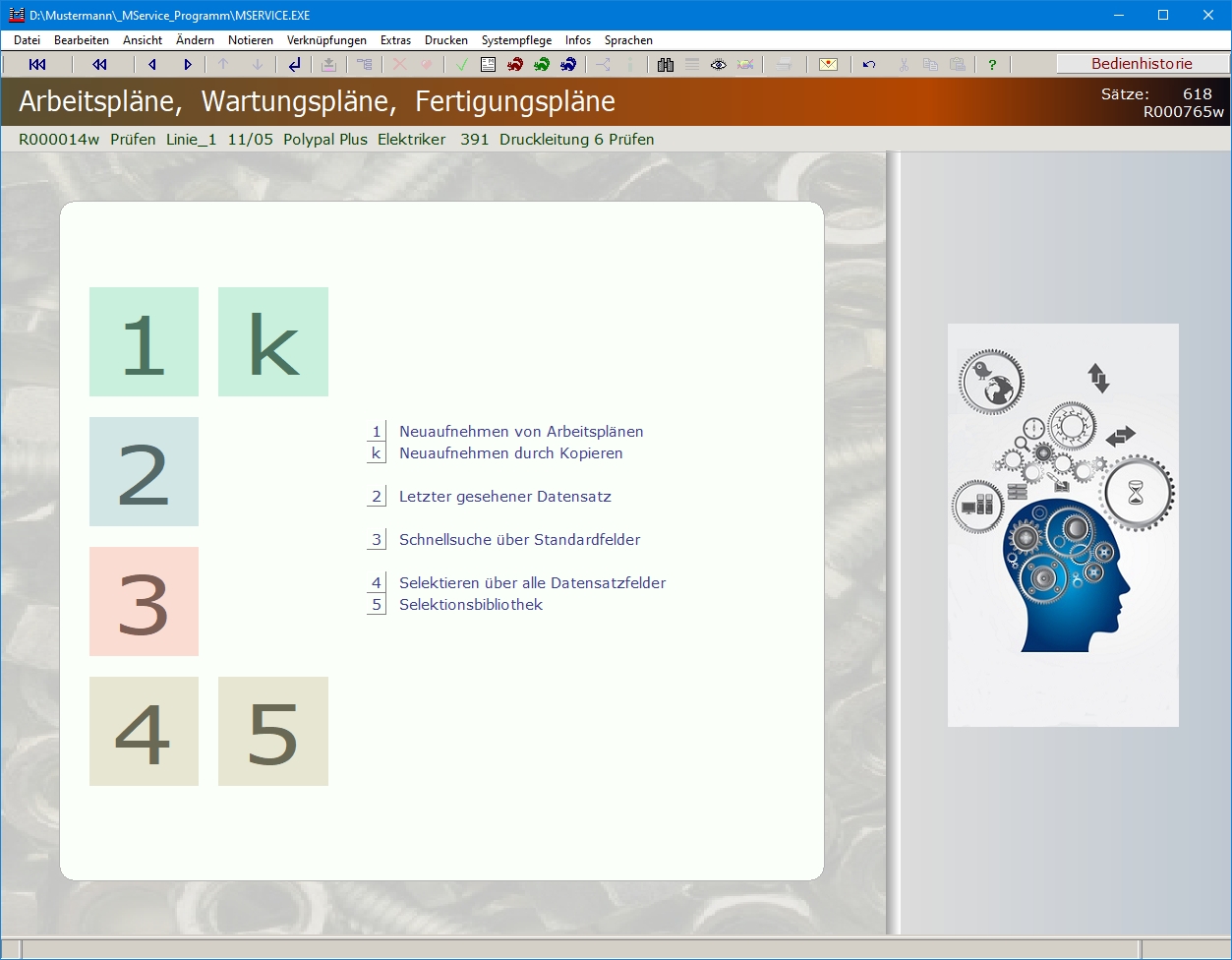This screenshot has height=960, width=1232.
Task: Click 'Letzter gesehener Datensatz' link
Action: tap(505, 497)
